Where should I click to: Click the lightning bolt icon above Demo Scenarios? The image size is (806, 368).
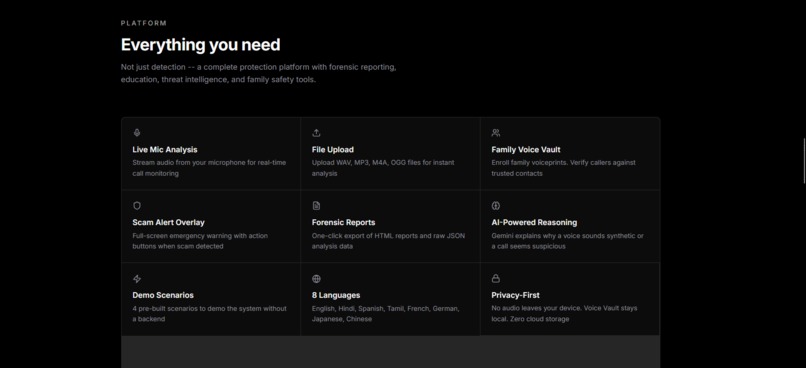tap(137, 279)
